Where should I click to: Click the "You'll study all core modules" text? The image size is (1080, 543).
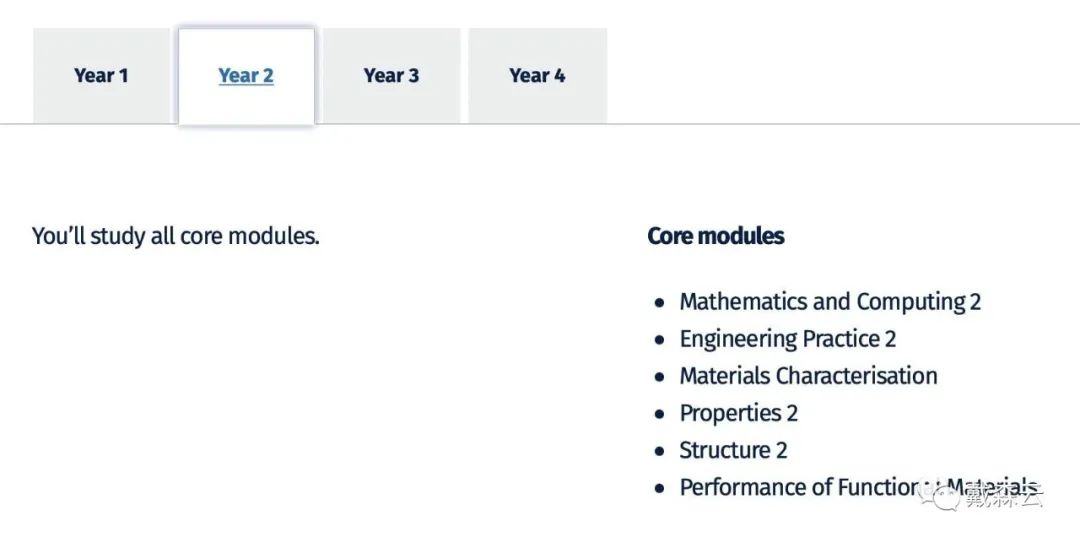176,236
